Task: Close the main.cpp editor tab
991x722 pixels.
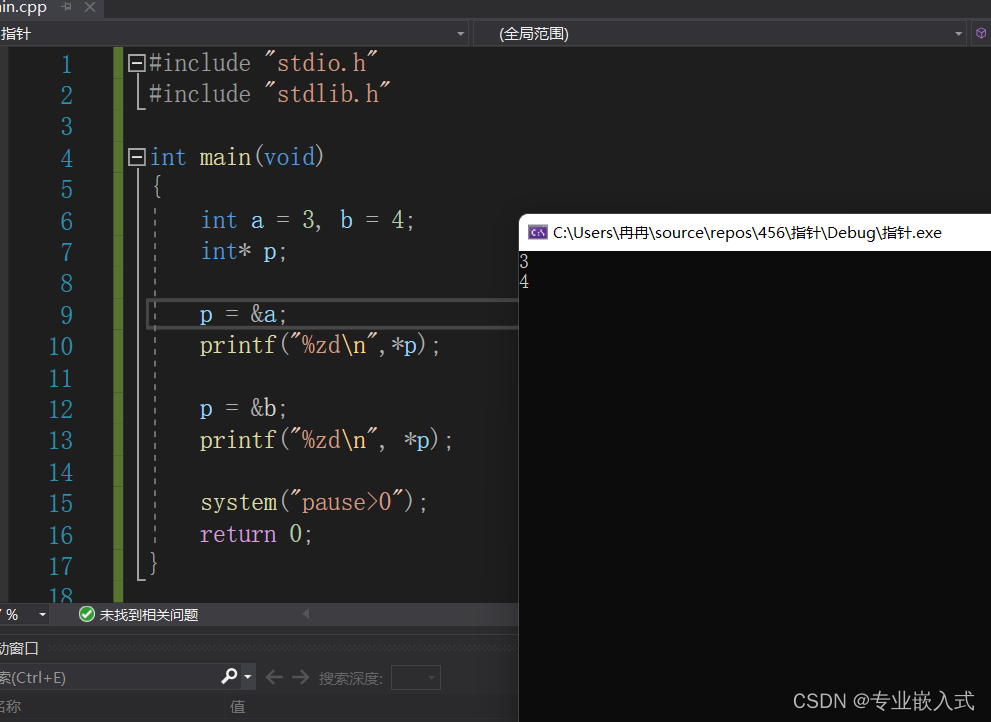Action: [90, 7]
